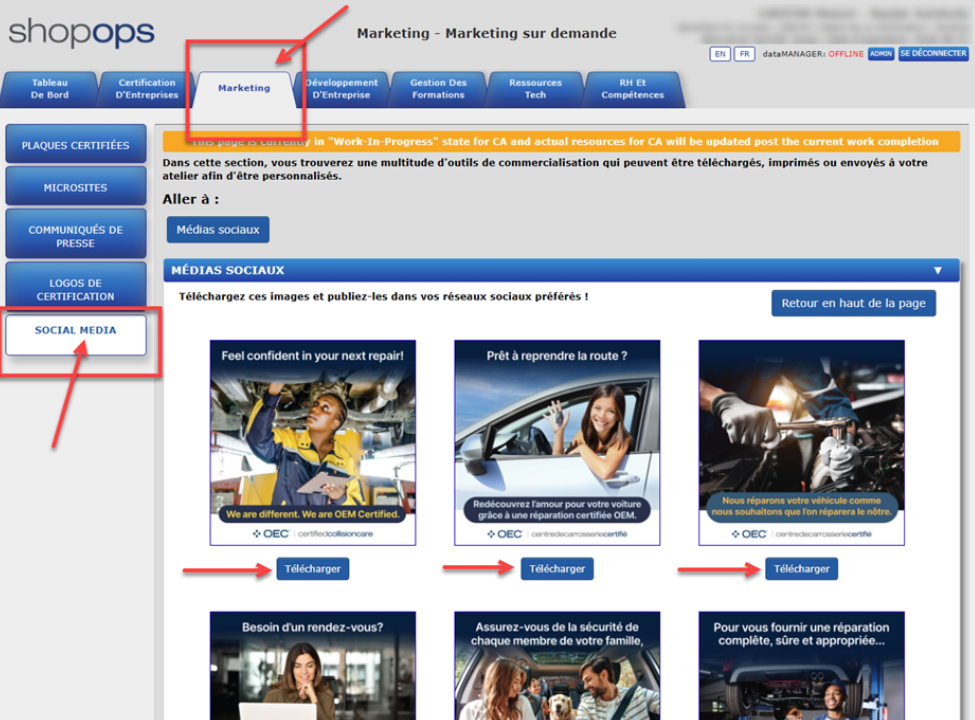Image resolution: width=975 pixels, height=720 pixels.
Task: Go to Gestion Des Formations tab
Action: 438,89
